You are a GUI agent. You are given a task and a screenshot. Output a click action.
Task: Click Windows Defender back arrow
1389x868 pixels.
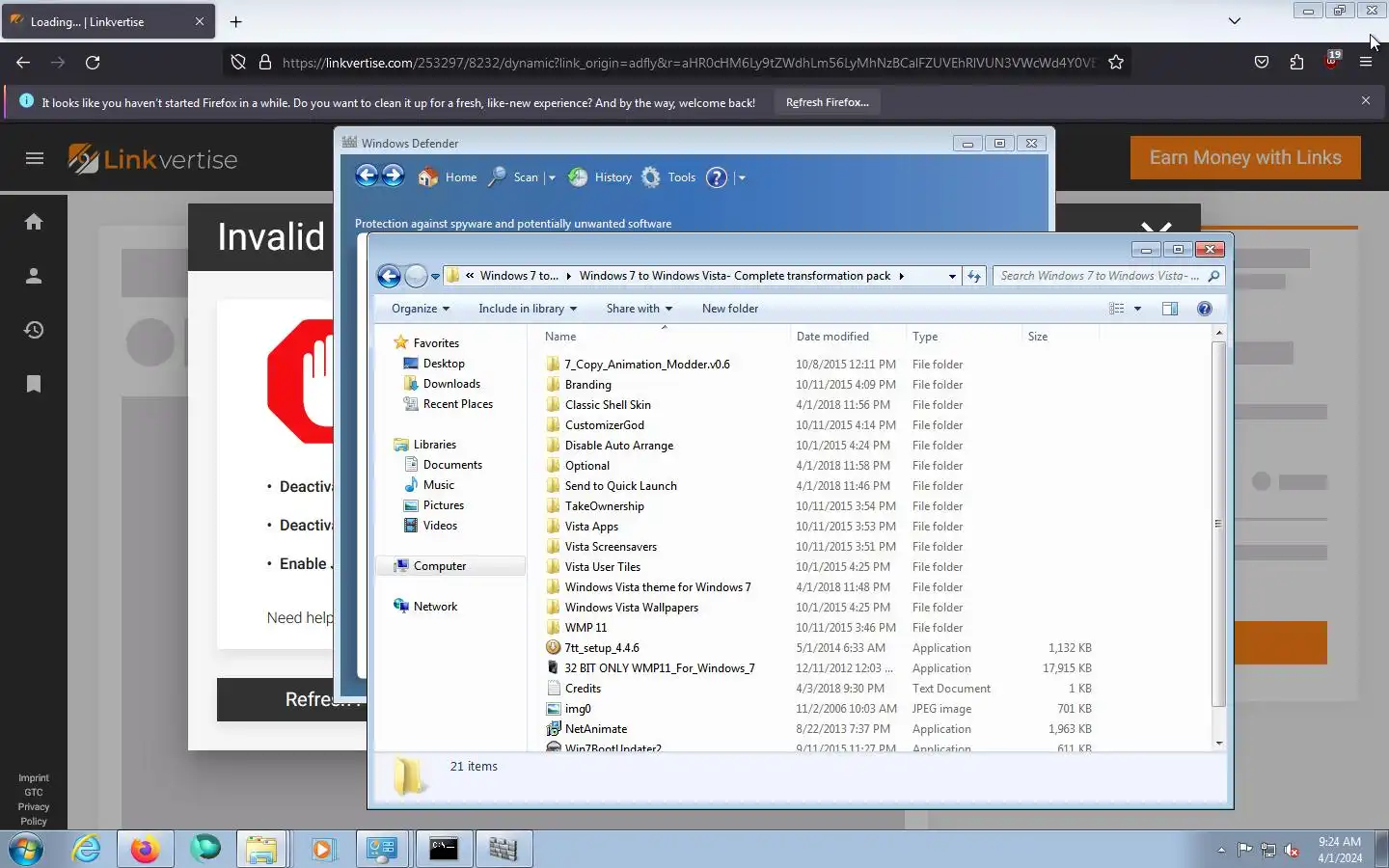(x=367, y=176)
